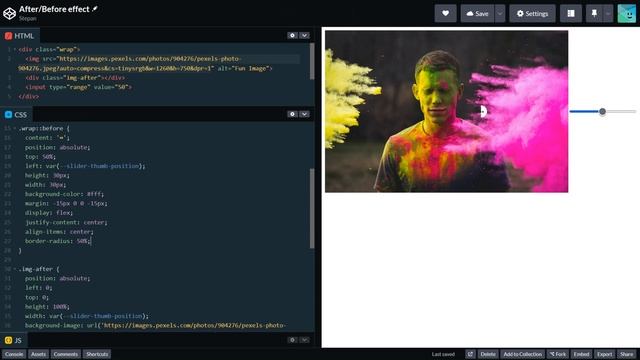The image size is (640, 360).
Task: Click the input type range HTML line
Action: (78, 87)
